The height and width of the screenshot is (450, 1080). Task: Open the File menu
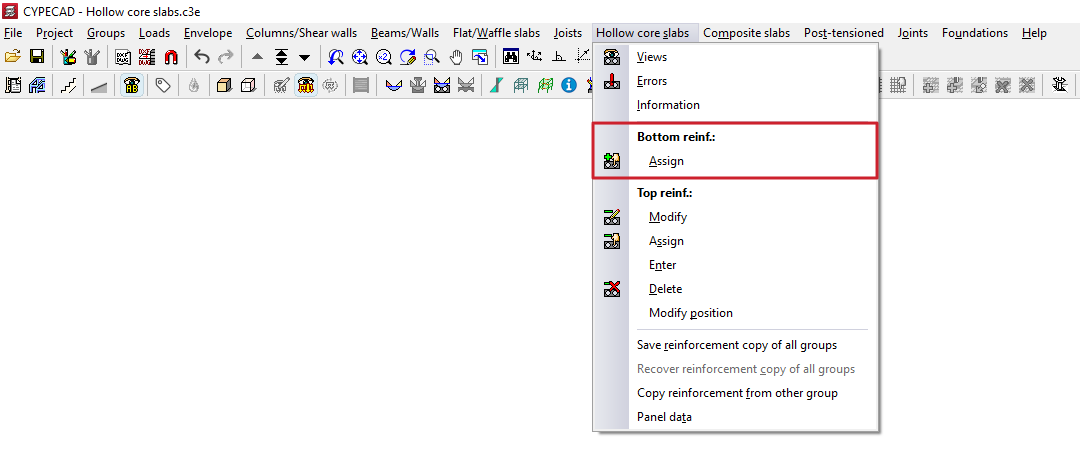(13, 33)
